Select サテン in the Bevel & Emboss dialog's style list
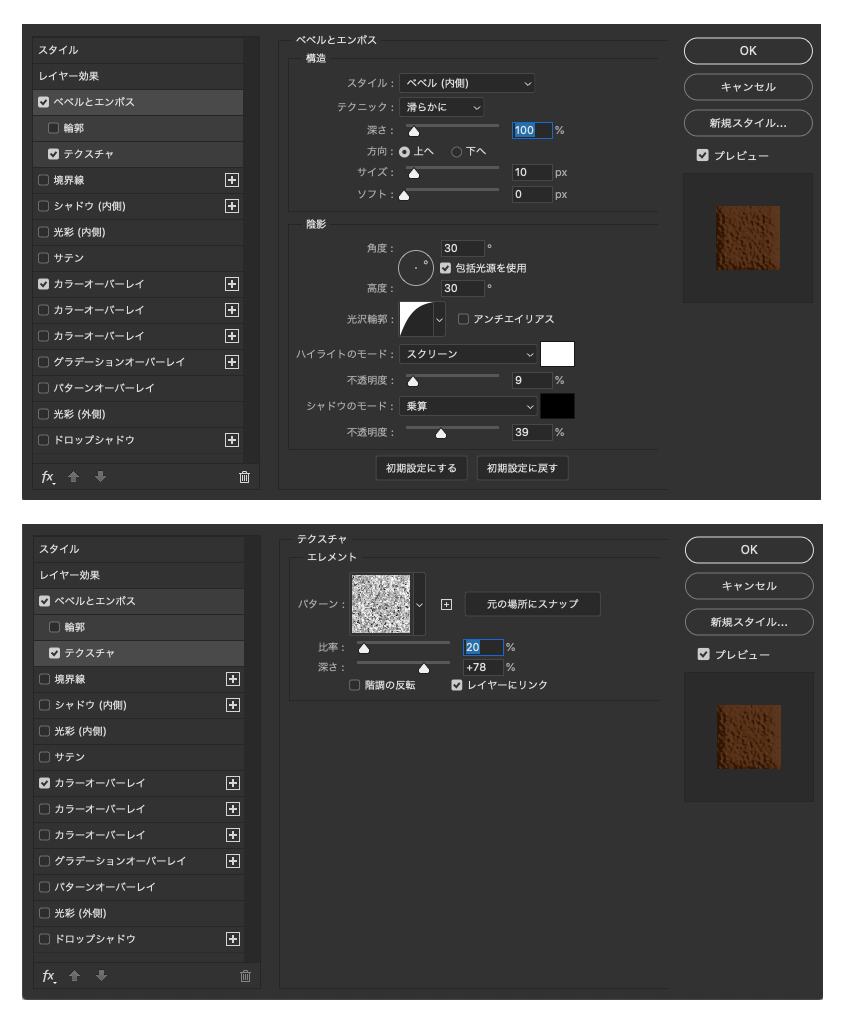 click(x=68, y=258)
